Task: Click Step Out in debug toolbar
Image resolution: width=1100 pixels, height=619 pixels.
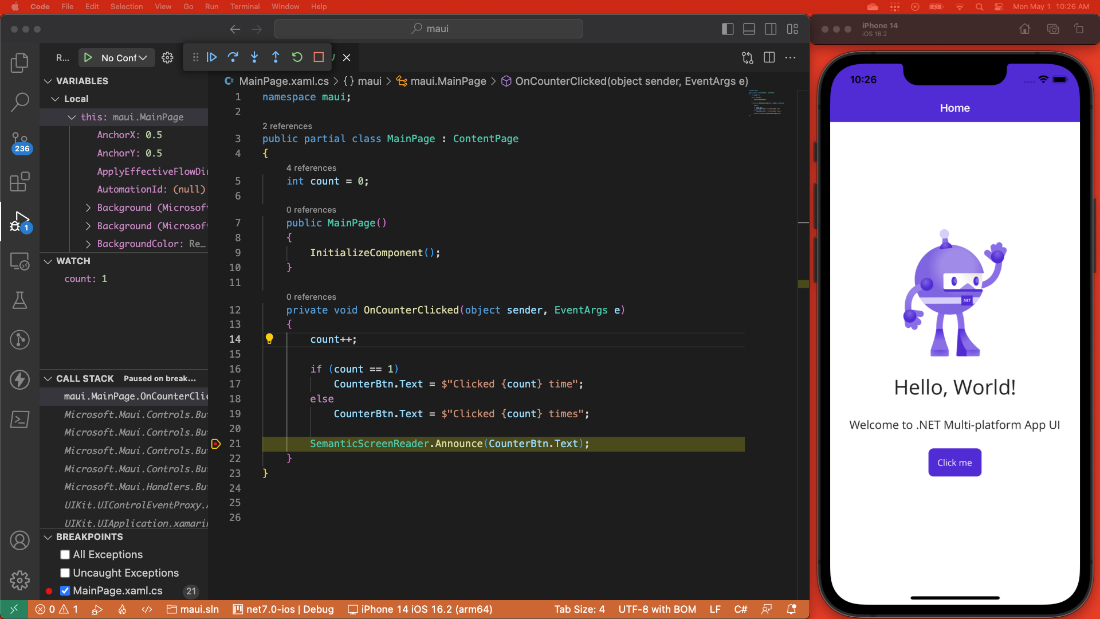Action: pos(276,58)
